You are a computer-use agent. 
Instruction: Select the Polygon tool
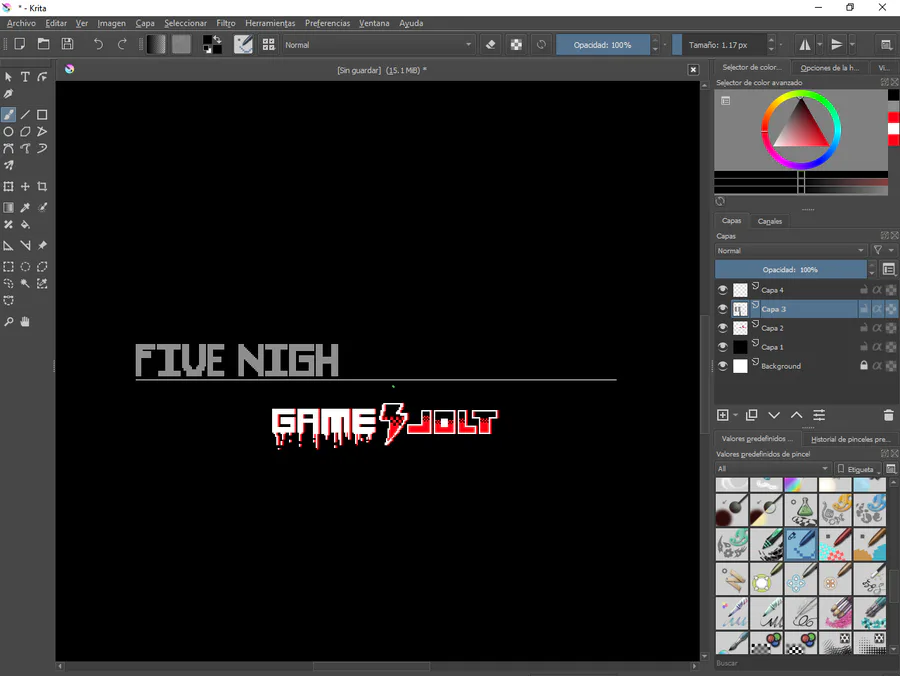(x=25, y=131)
